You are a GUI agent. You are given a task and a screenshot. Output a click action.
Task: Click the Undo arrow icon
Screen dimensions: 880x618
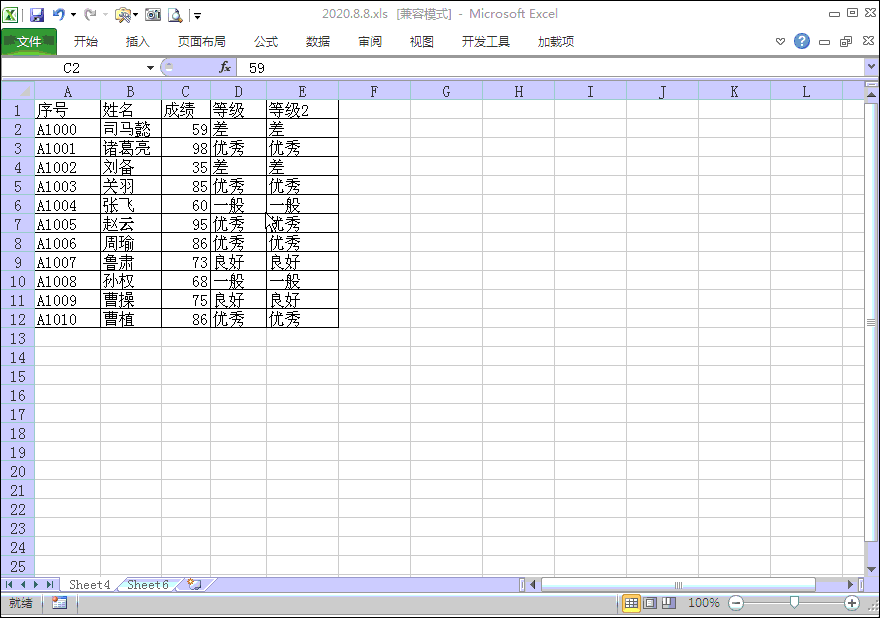58,15
